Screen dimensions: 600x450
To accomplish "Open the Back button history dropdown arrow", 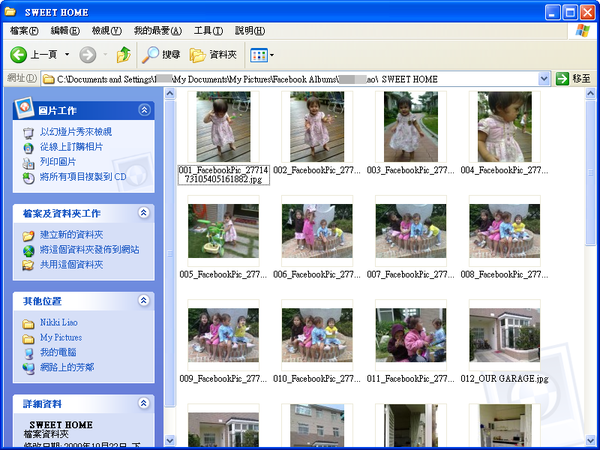I will tap(67, 55).
